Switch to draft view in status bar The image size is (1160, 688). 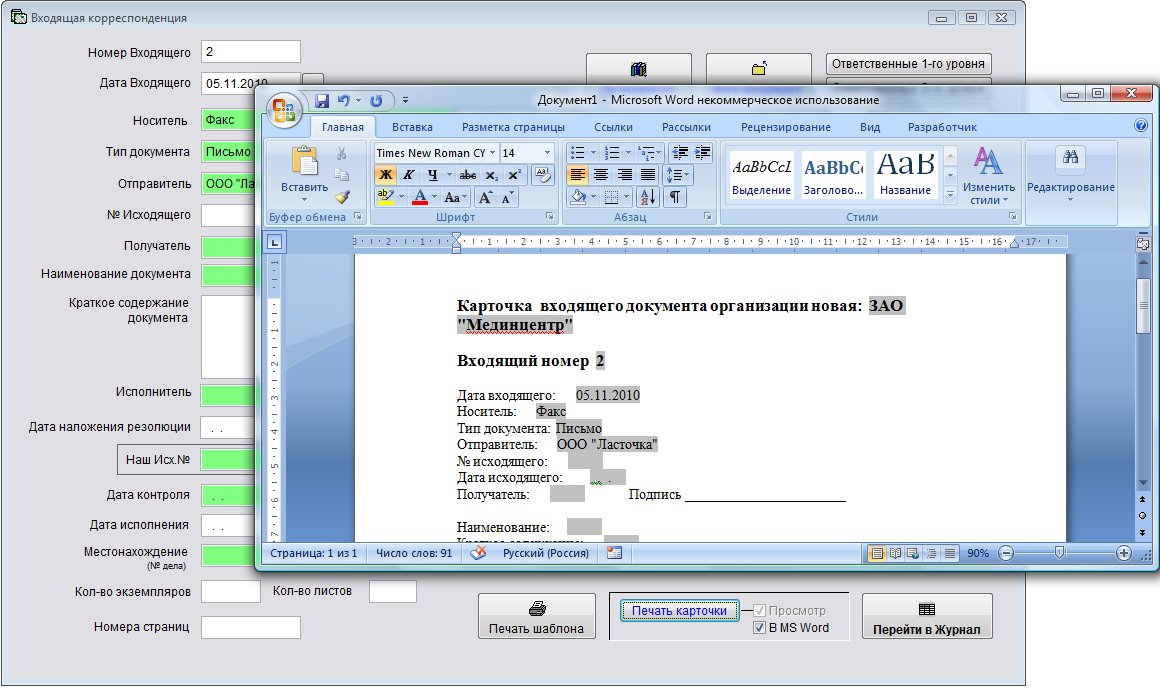pyautogui.click(x=950, y=553)
